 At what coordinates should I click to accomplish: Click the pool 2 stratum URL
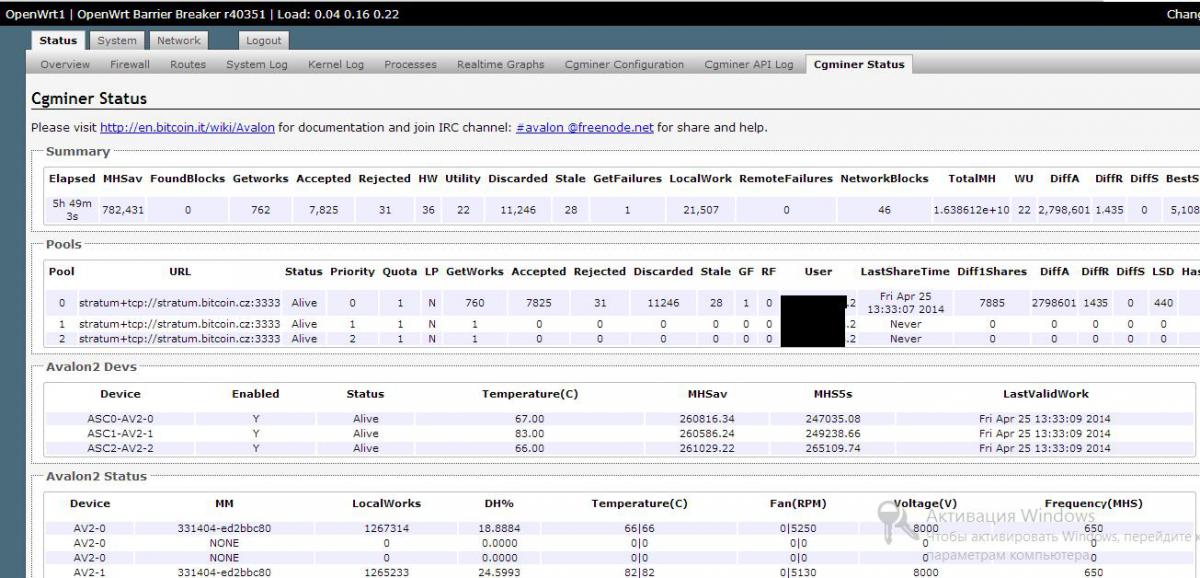[179, 339]
